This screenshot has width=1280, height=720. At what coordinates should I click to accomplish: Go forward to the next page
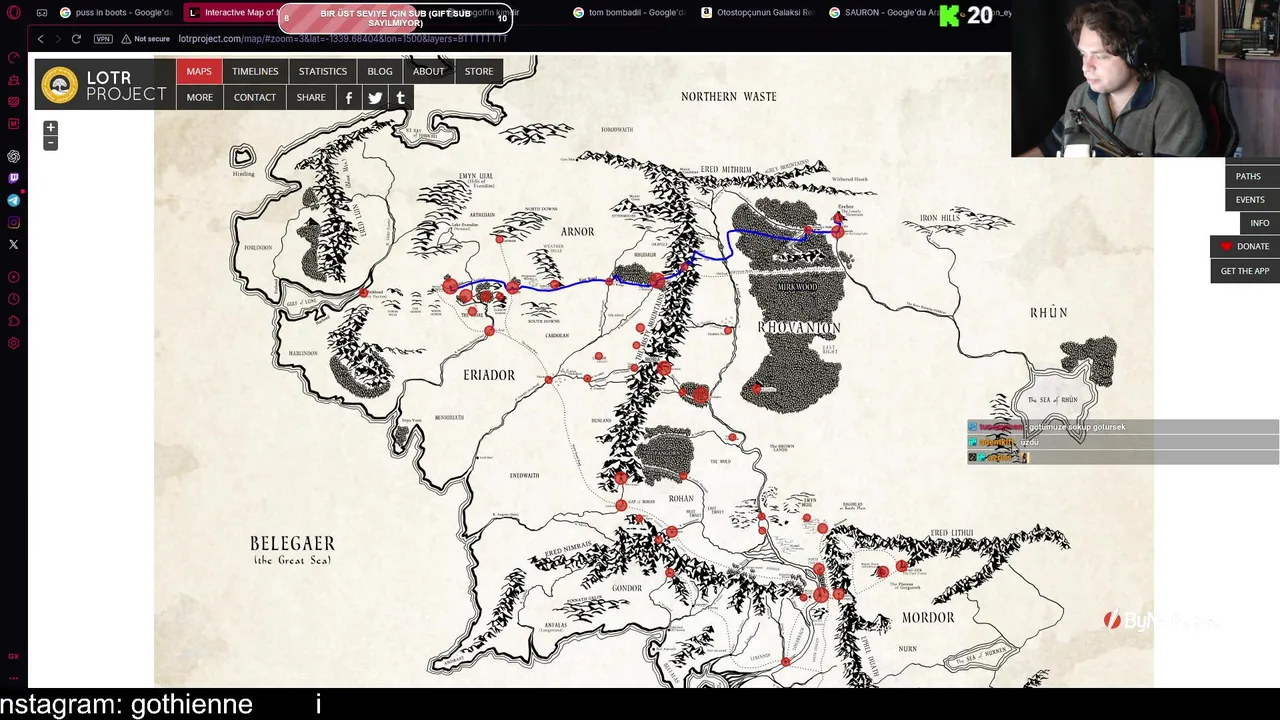coord(57,39)
